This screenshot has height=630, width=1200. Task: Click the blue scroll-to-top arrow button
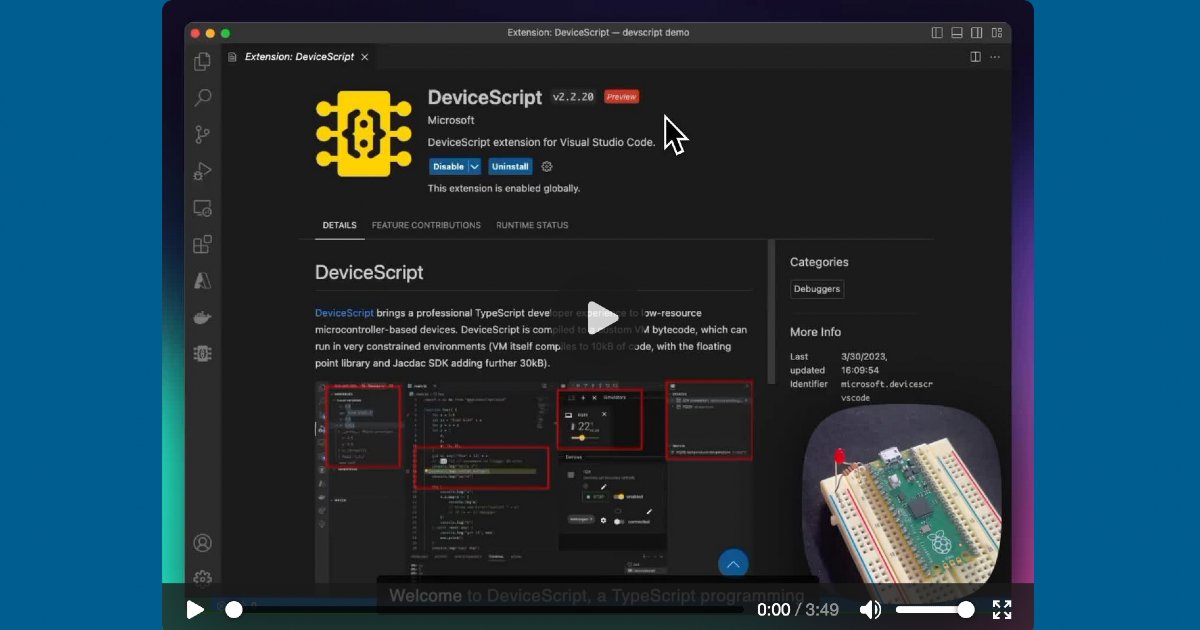[733, 565]
